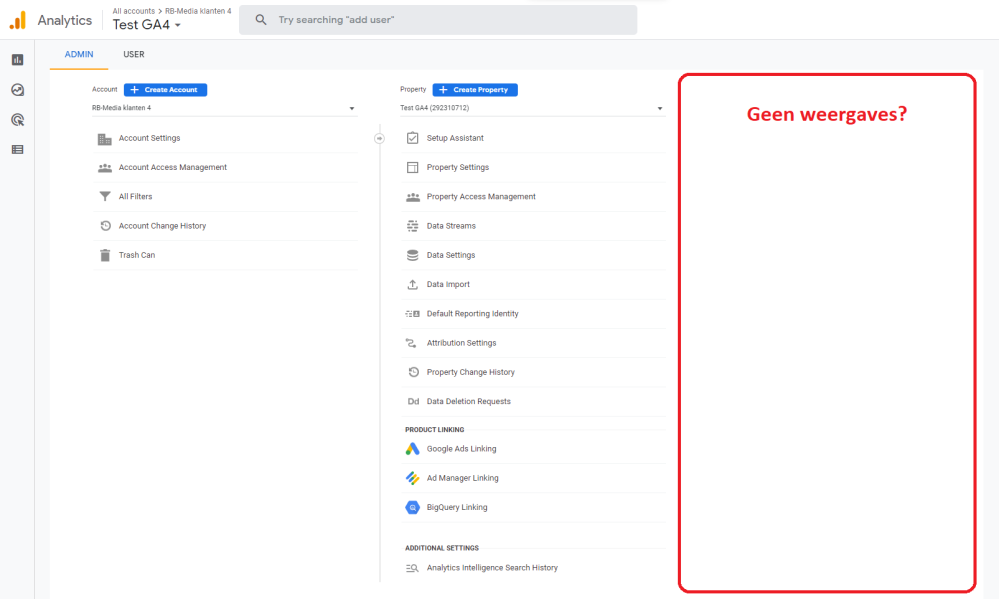Click the Create Property button
The height and width of the screenshot is (599, 999).
(x=475, y=90)
